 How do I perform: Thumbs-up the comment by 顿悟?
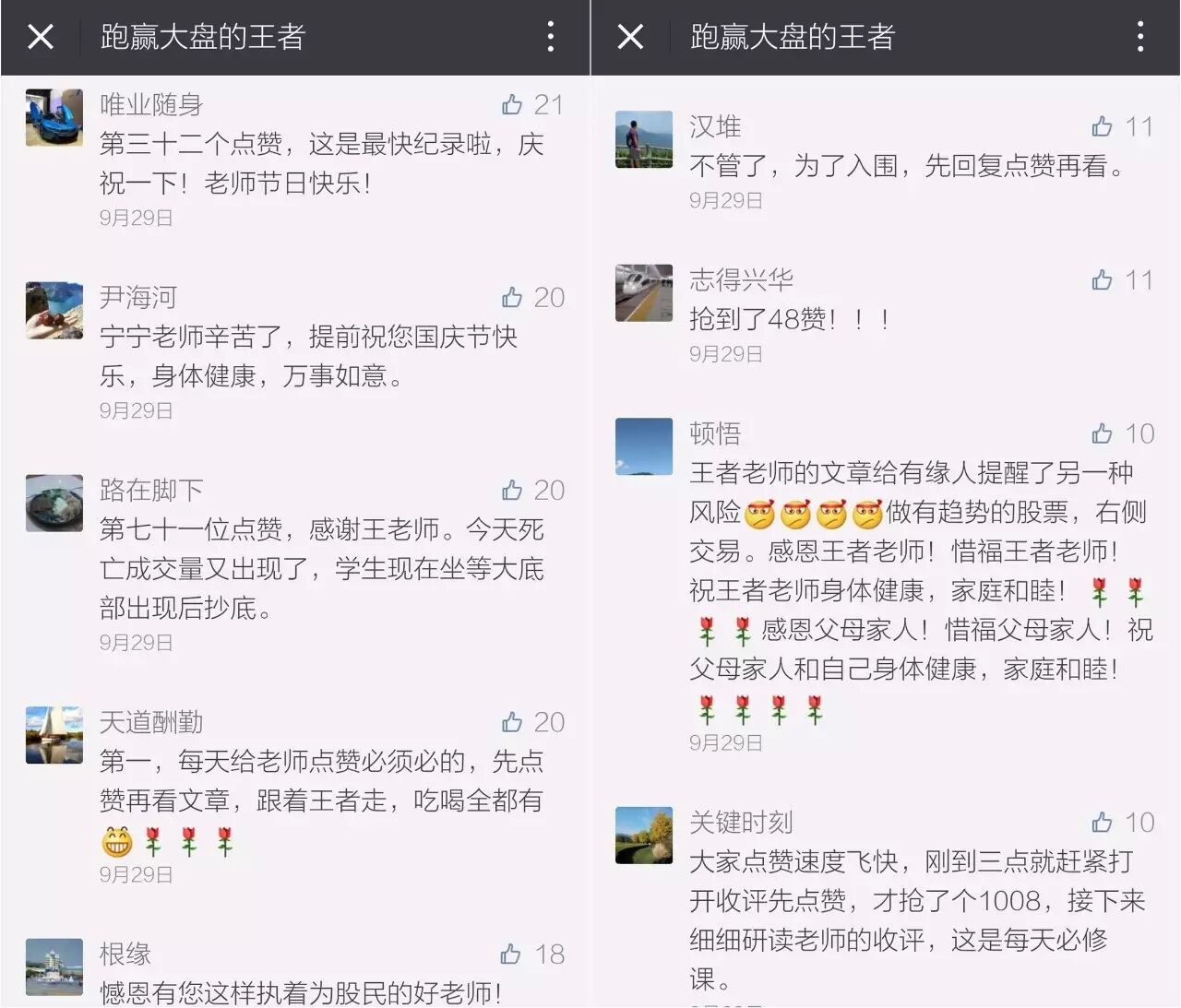click(x=1102, y=433)
